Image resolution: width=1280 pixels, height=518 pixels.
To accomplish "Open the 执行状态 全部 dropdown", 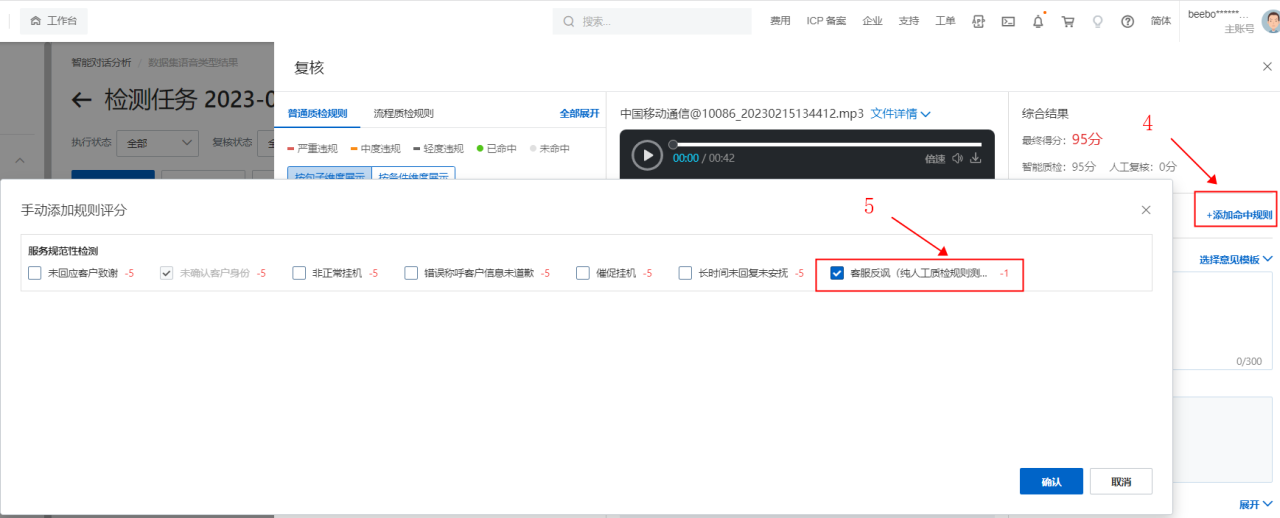I will [157, 143].
